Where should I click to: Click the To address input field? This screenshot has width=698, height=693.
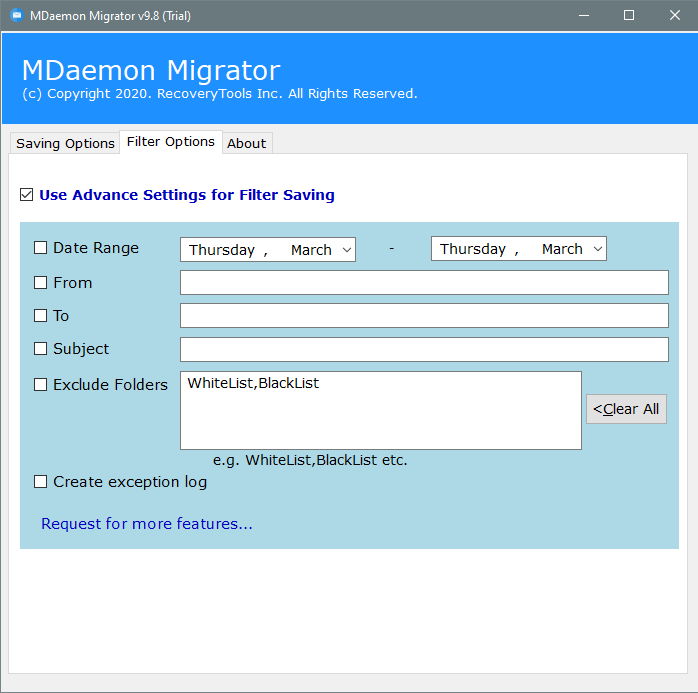point(424,316)
